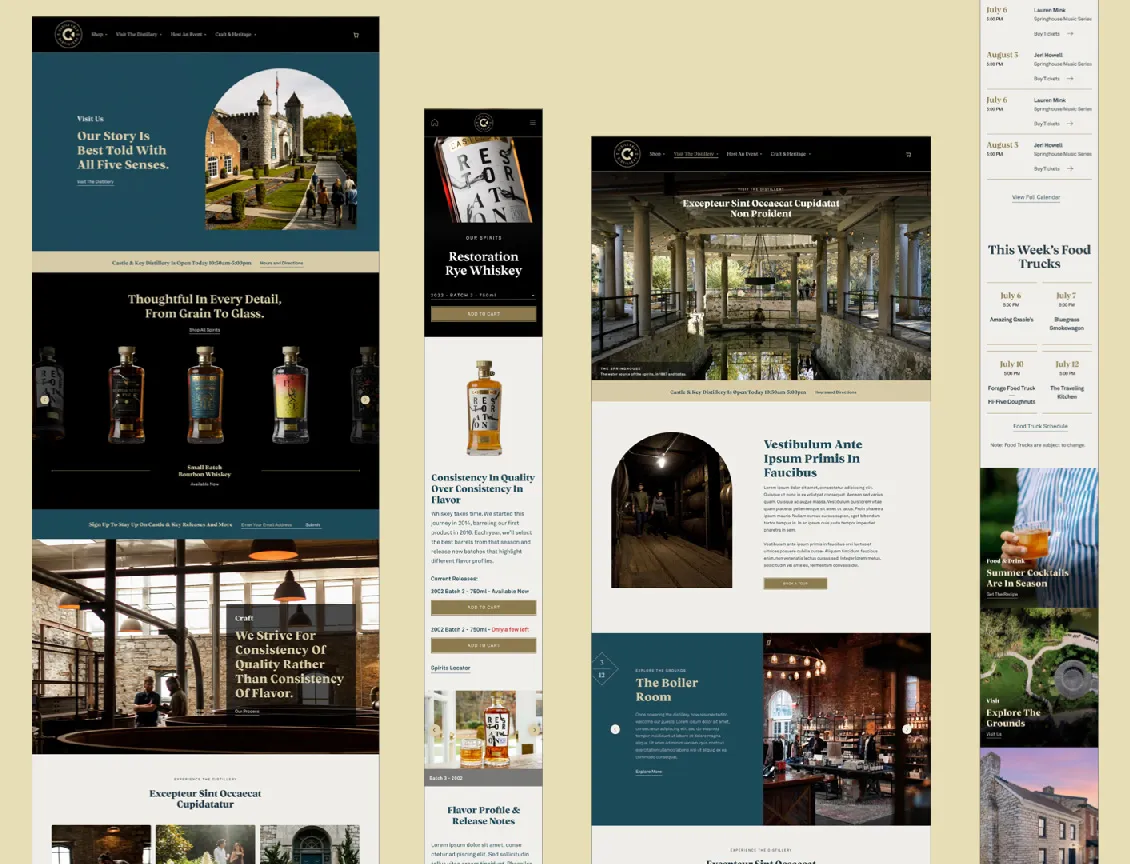Viewport: 1130px width, 864px height.
Task: Show previous photo in mobile product gallery
Action: point(435,729)
